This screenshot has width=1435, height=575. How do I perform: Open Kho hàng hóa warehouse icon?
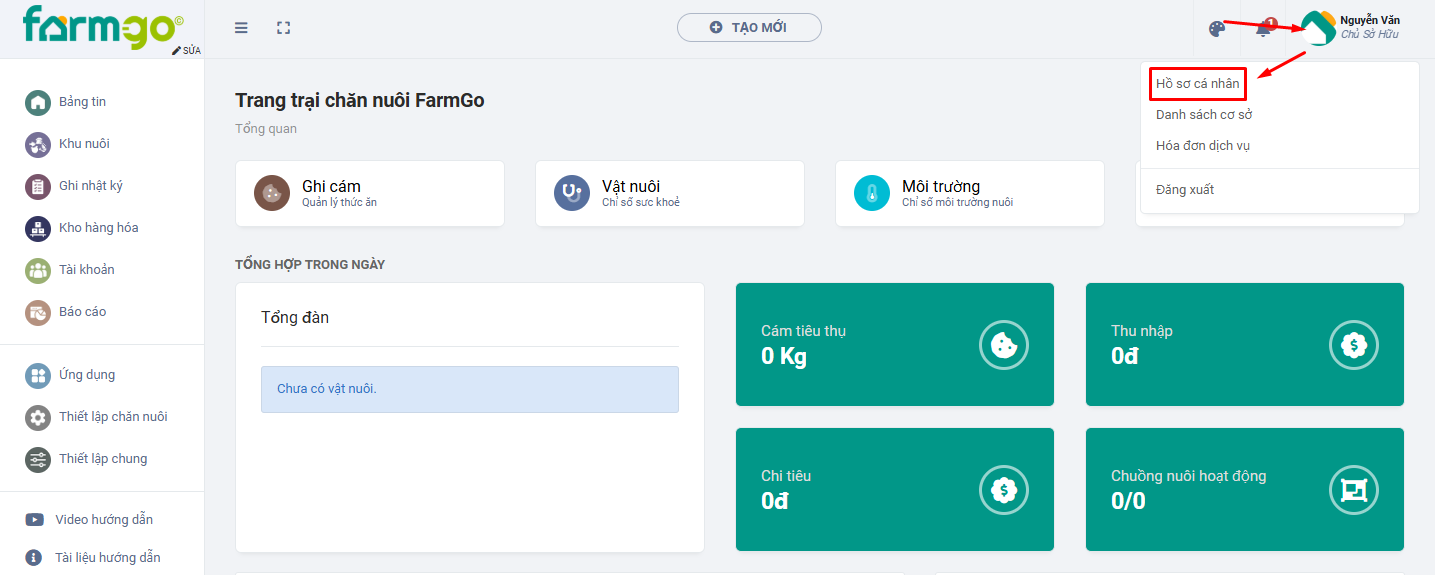coord(38,228)
